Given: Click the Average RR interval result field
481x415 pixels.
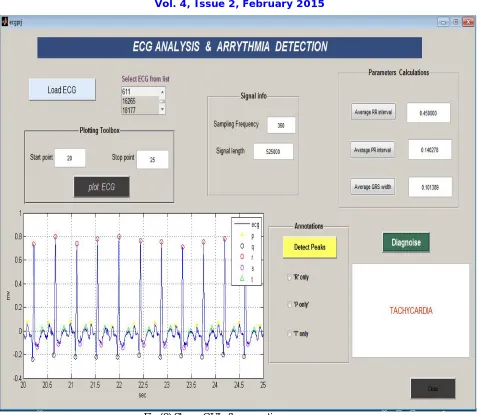Looking at the screenshot, I should (x=428, y=113).
